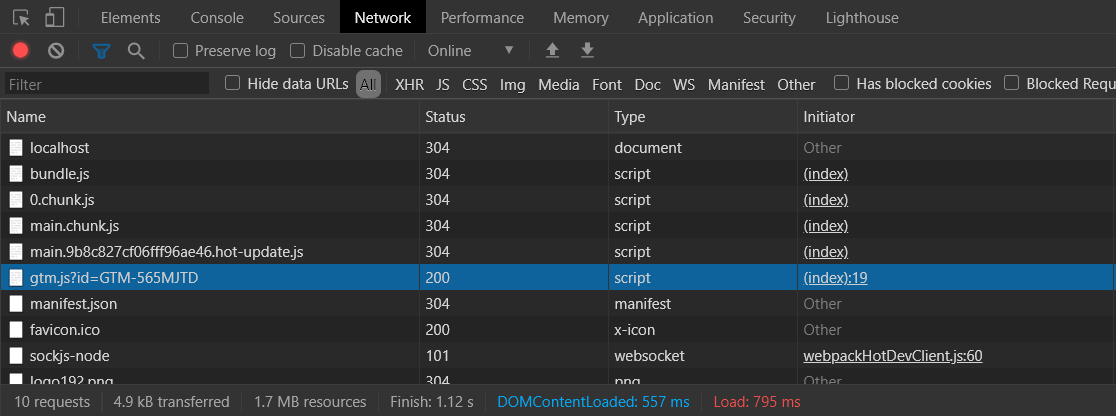This screenshot has height=416, width=1116.
Task: Toggle the filter funnel icon
Action: pyautogui.click(x=101, y=50)
